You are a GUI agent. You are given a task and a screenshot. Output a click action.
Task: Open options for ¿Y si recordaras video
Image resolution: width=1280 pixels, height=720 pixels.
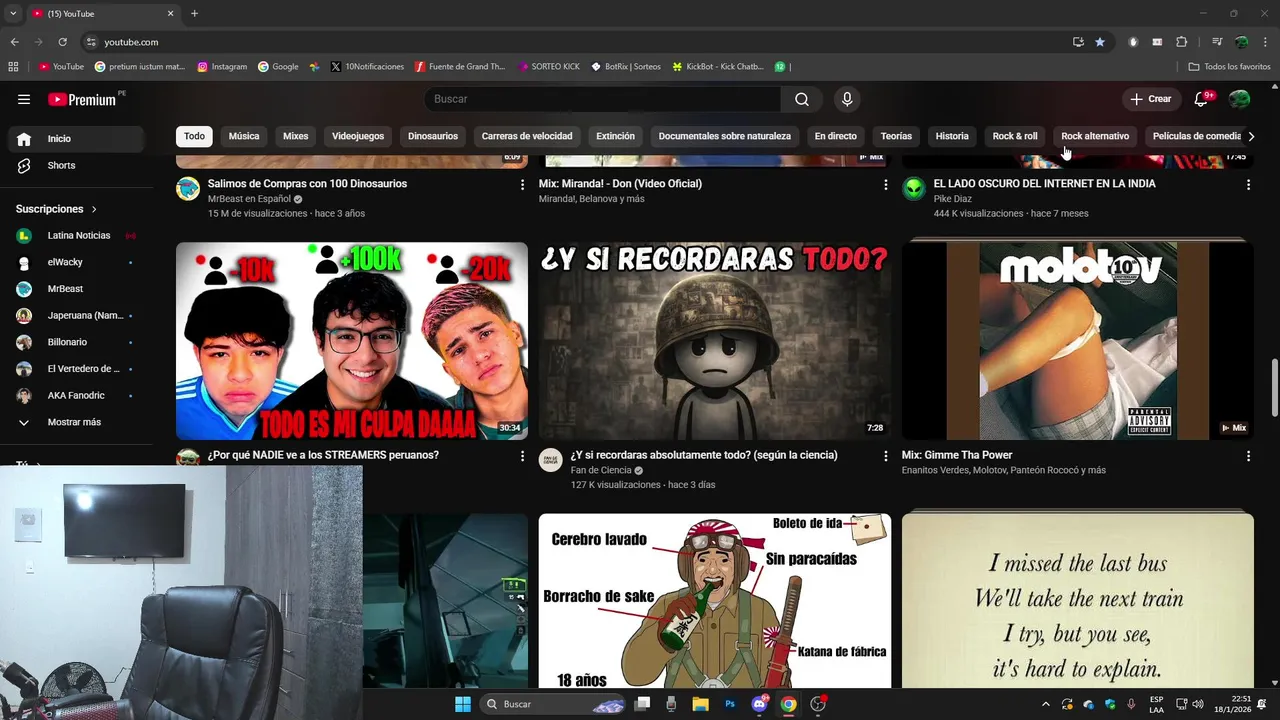[x=885, y=456]
